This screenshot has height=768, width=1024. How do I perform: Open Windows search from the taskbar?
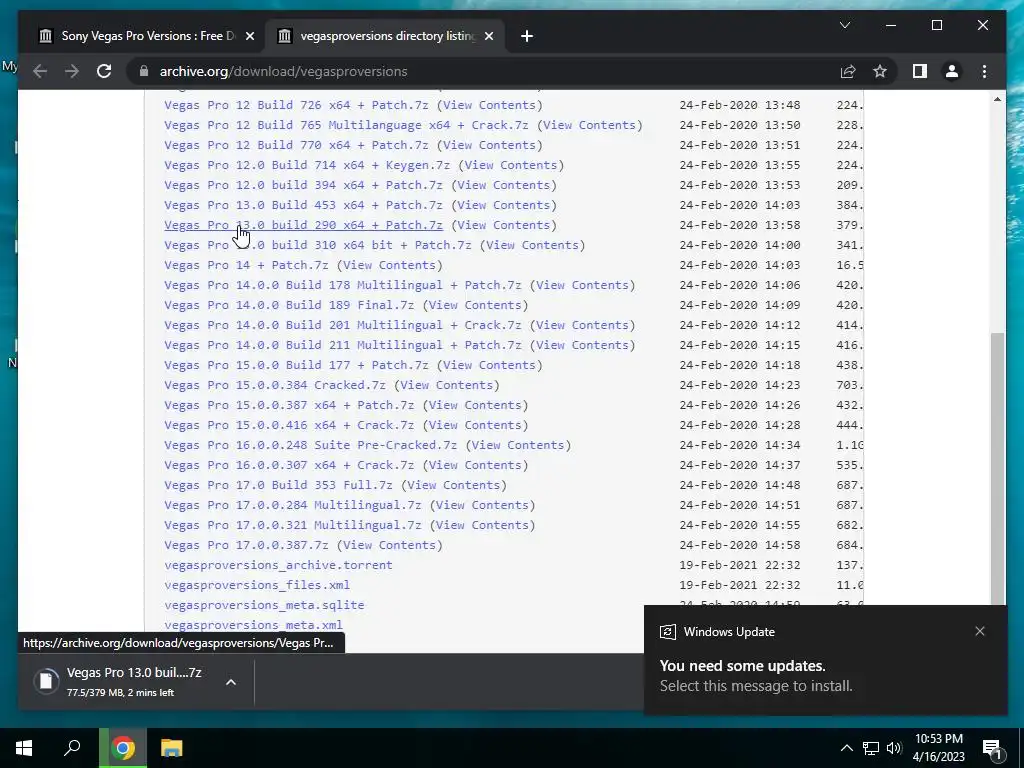pyautogui.click(x=72, y=748)
